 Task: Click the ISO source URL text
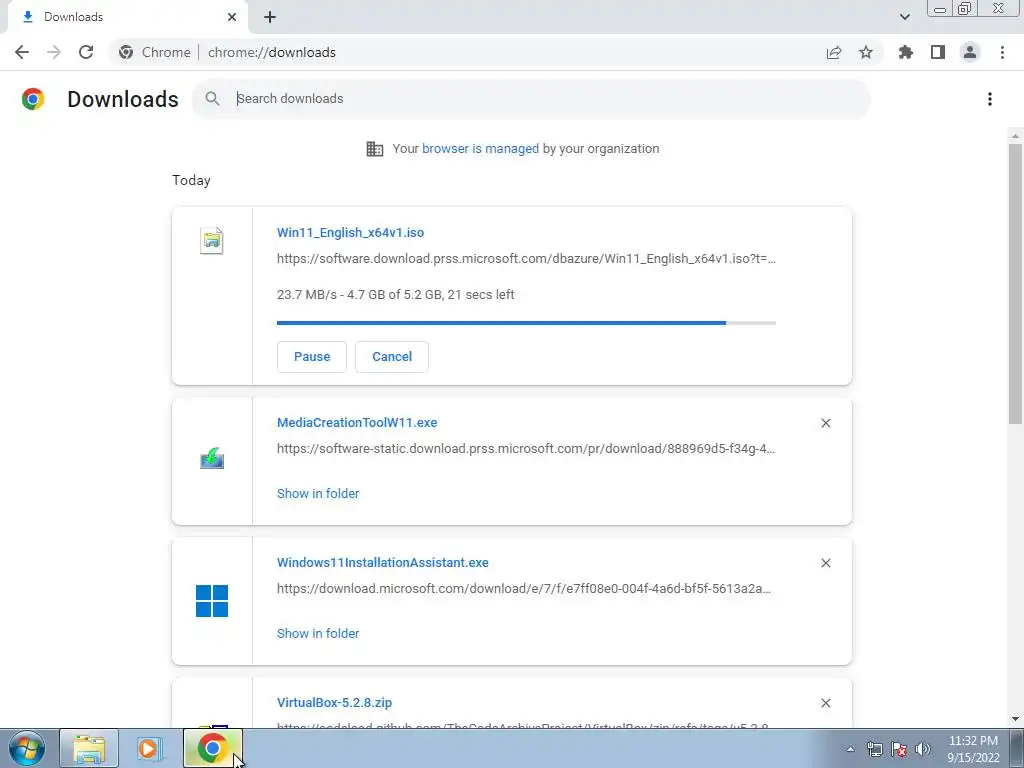[526, 259]
